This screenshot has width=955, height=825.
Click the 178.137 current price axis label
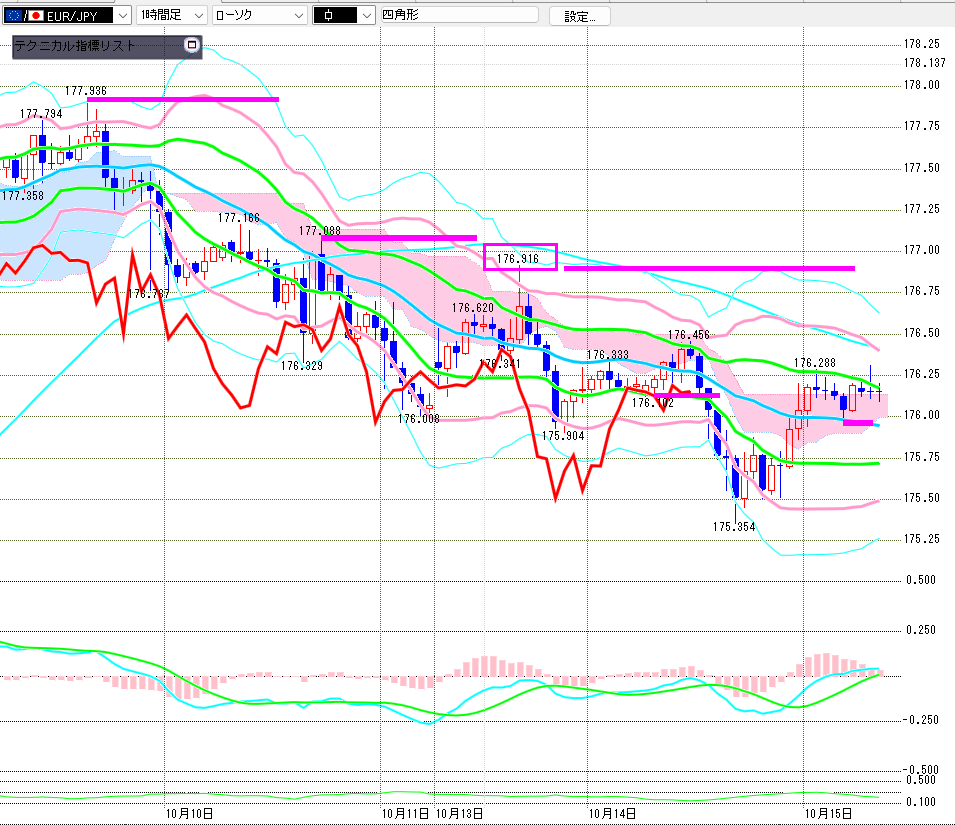coord(924,62)
